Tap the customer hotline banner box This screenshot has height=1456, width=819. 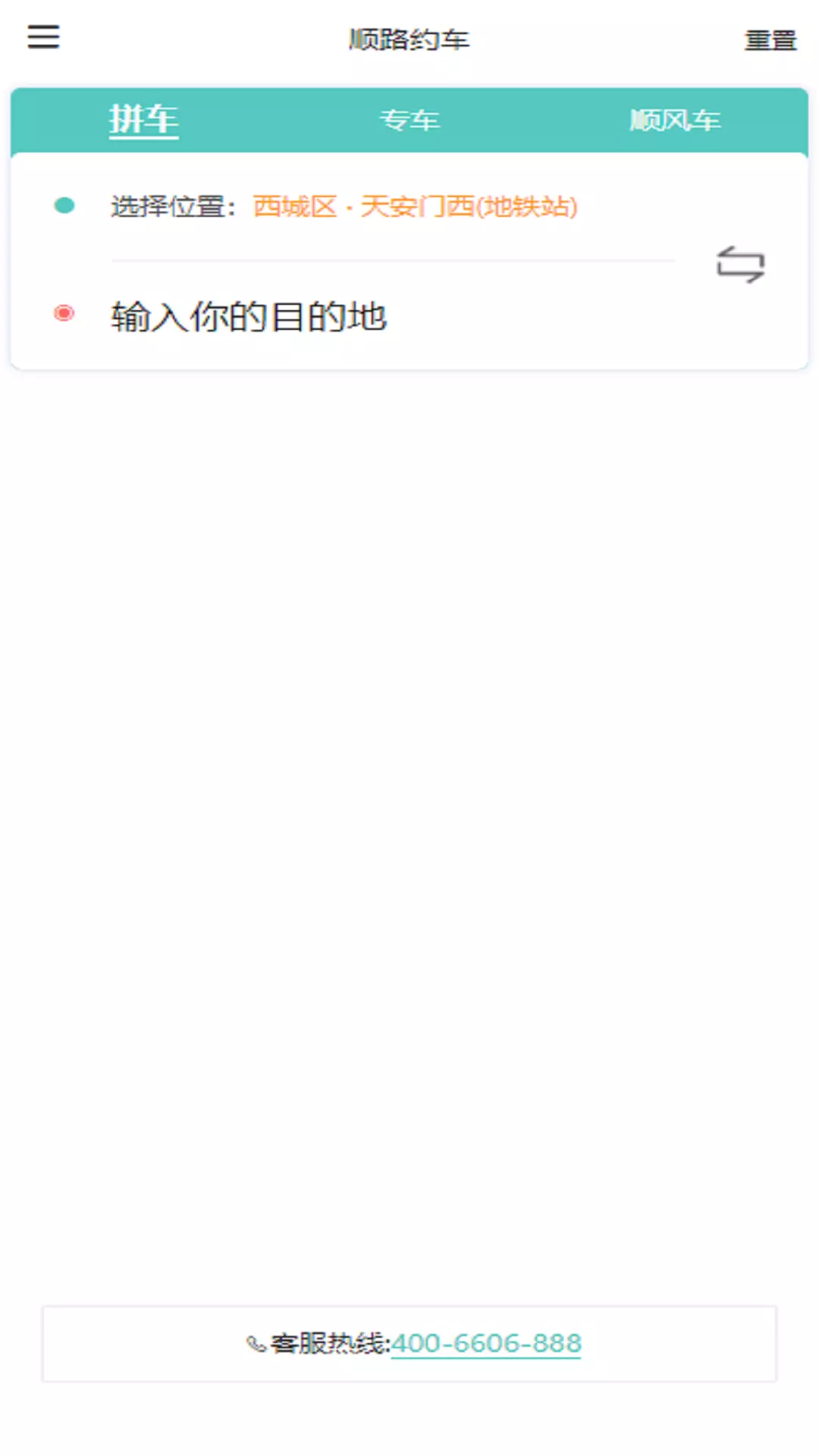[409, 1344]
